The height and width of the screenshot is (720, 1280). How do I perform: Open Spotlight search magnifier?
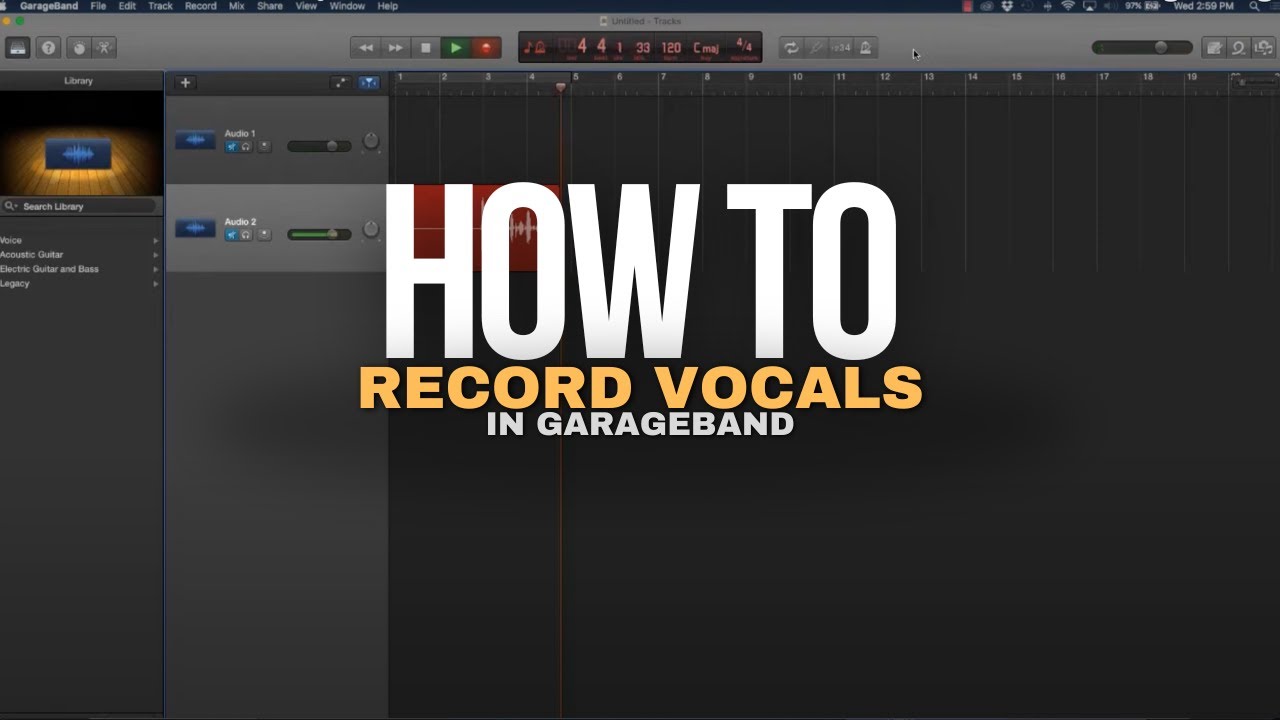click(x=1254, y=6)
